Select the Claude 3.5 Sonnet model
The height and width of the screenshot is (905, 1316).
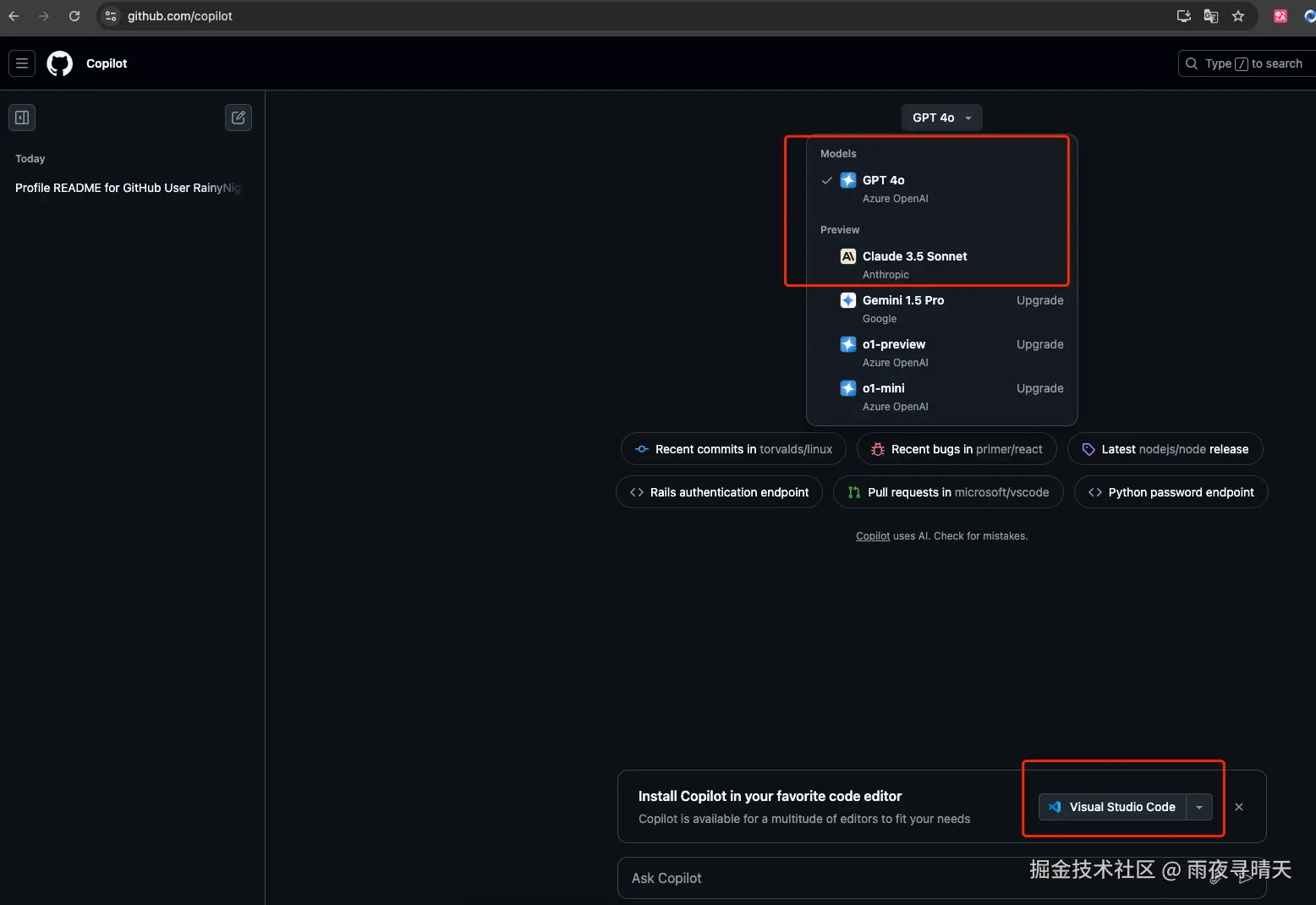942,265
